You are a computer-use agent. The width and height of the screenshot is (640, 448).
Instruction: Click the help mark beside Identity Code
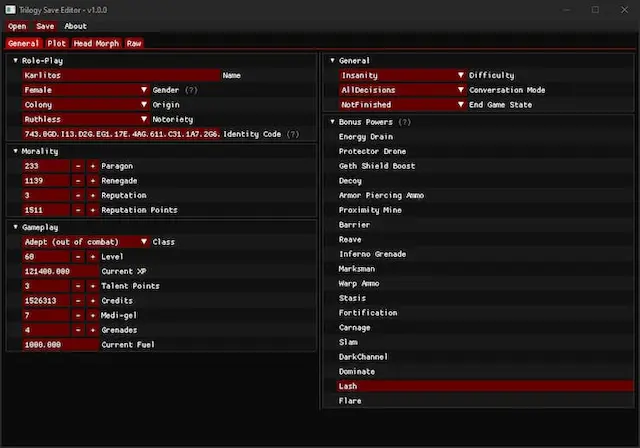293,134
